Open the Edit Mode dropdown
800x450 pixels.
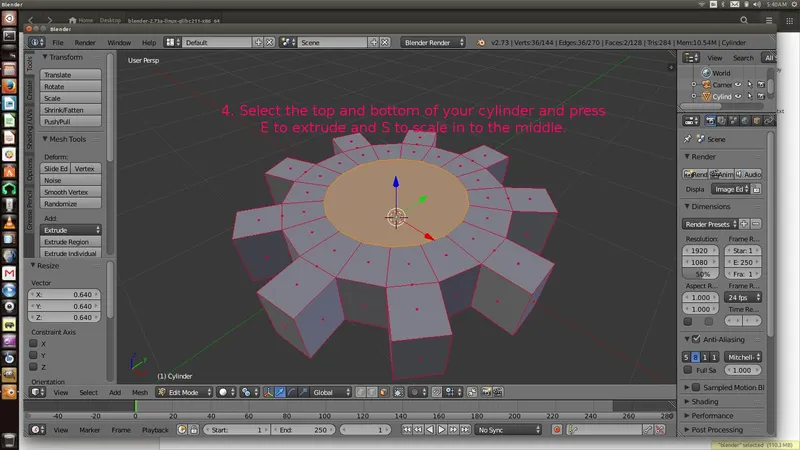point(182,392)
